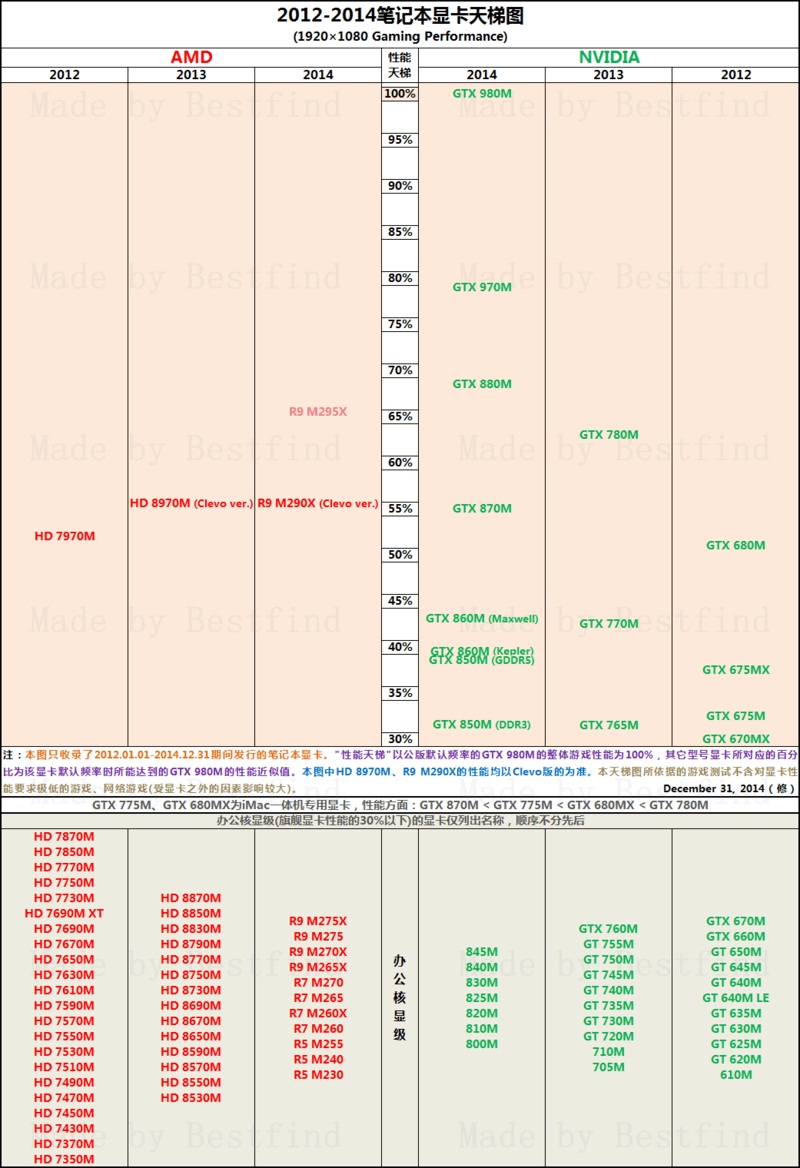The width and height of the screenshot is (800, 1168).
Task: Select the GTX 870M entry
Action: [x=482, y=508]
